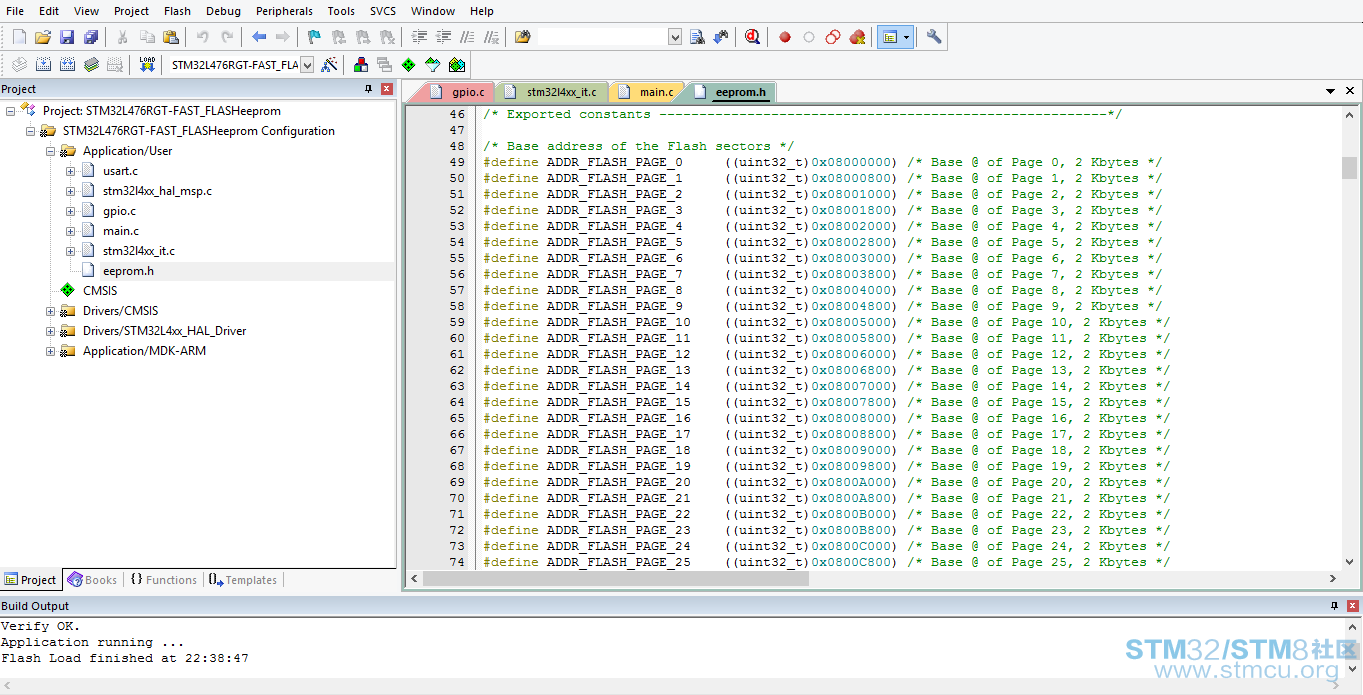Open the Pack Installer icon
This screenshot has width=1363, height=695.
[457, 64]
